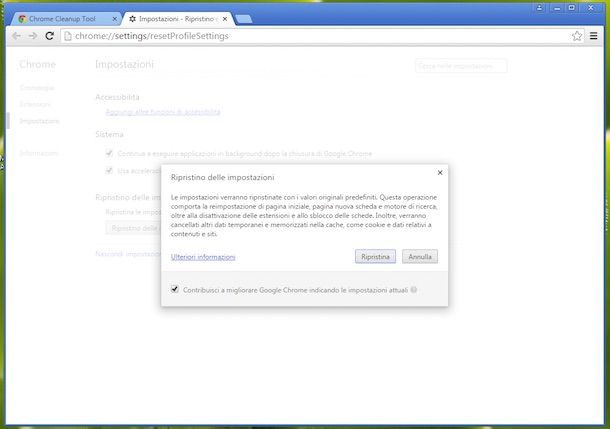Open Informazioni in the sidebar

pos(39,153)
